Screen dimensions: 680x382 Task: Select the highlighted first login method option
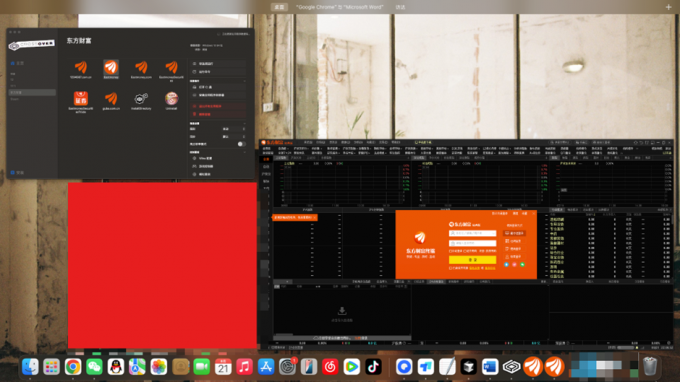pos(514,233)
